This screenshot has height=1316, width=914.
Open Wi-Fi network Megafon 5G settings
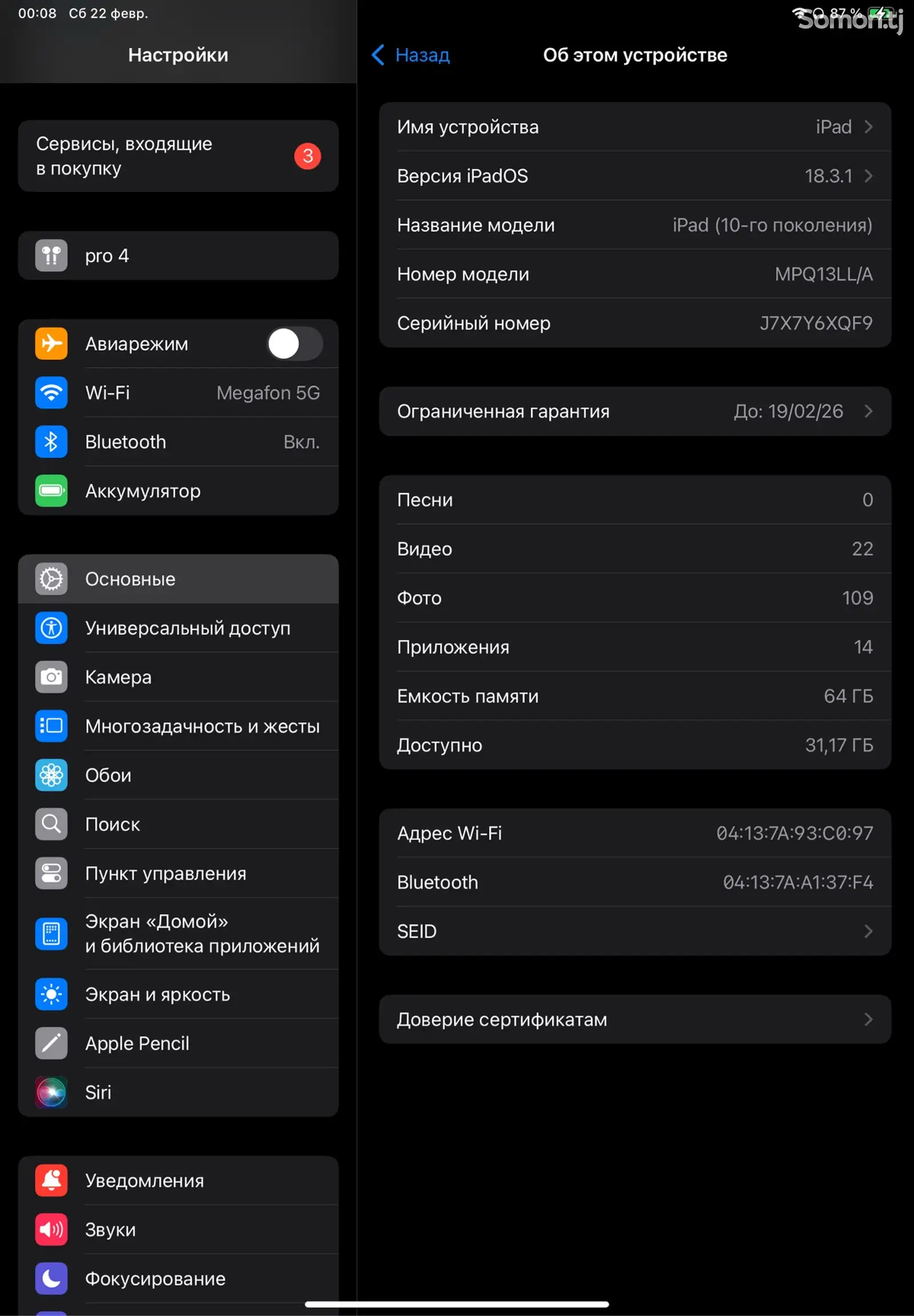point(178,393)
